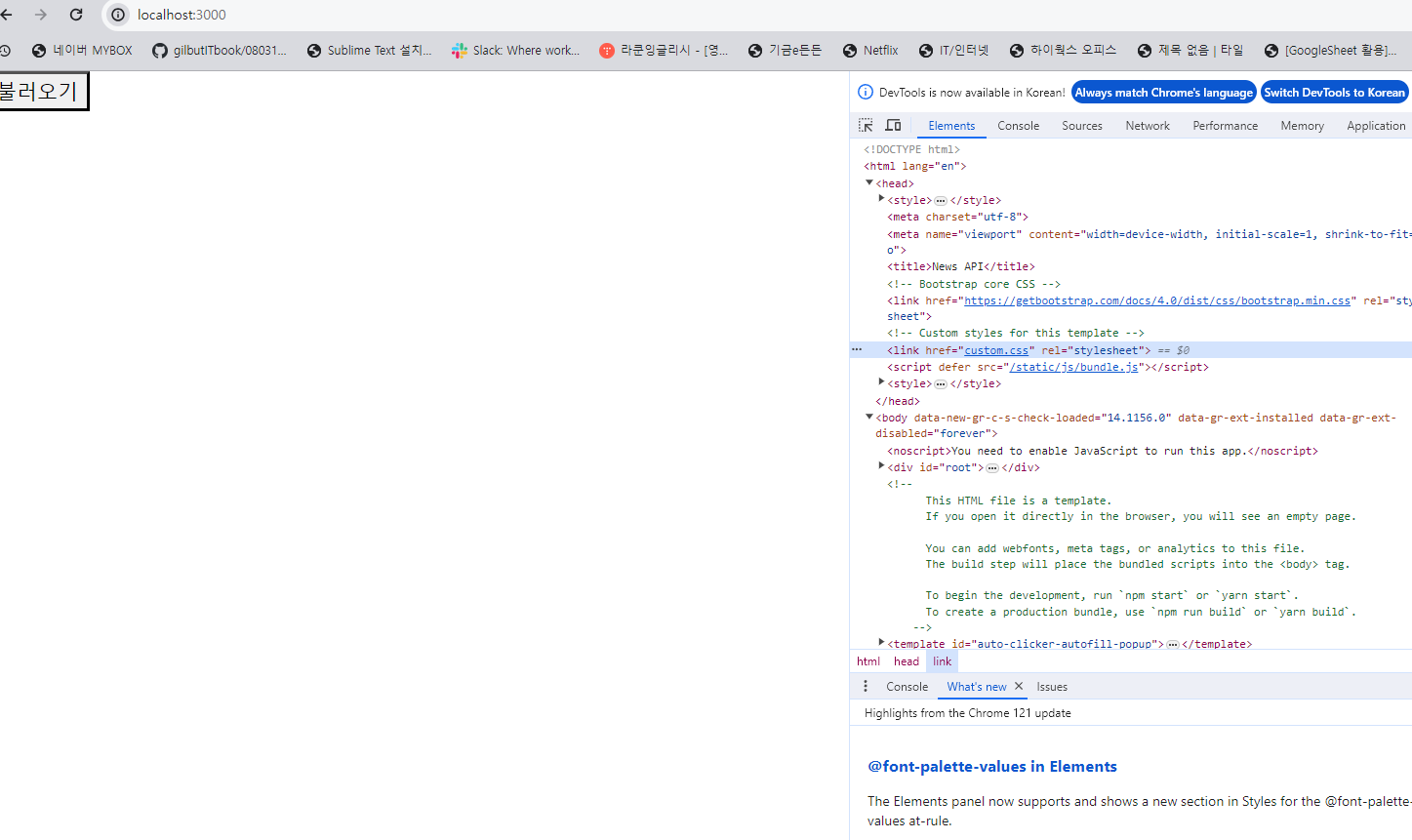
Task: Open the IT/인터넷 bookmark
Action: 954,50
